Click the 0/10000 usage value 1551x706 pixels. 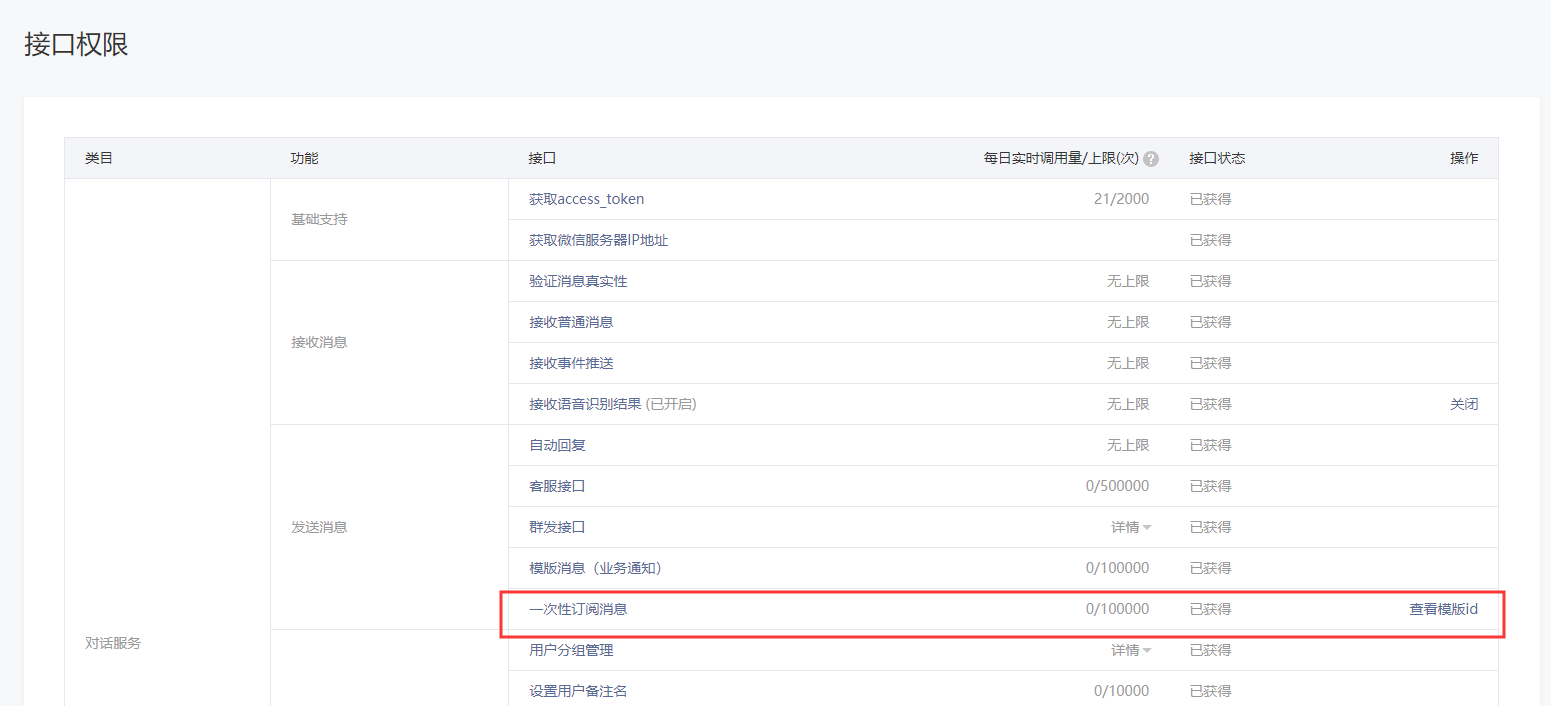[1121, 691]
